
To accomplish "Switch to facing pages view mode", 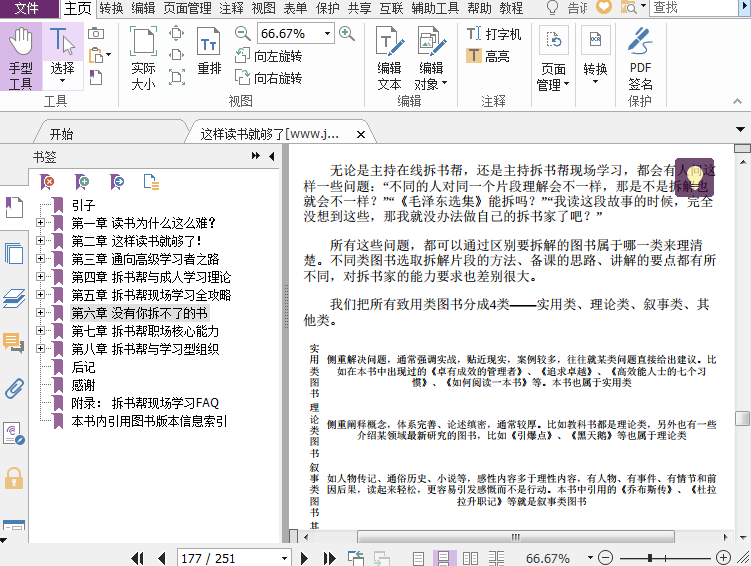I will [470, 558].
